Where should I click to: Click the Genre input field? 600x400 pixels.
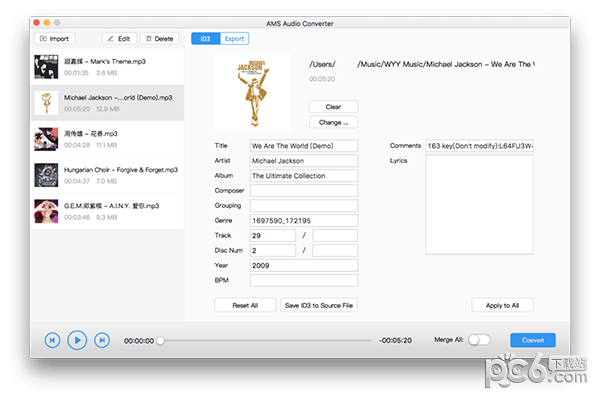click(304, 220)
